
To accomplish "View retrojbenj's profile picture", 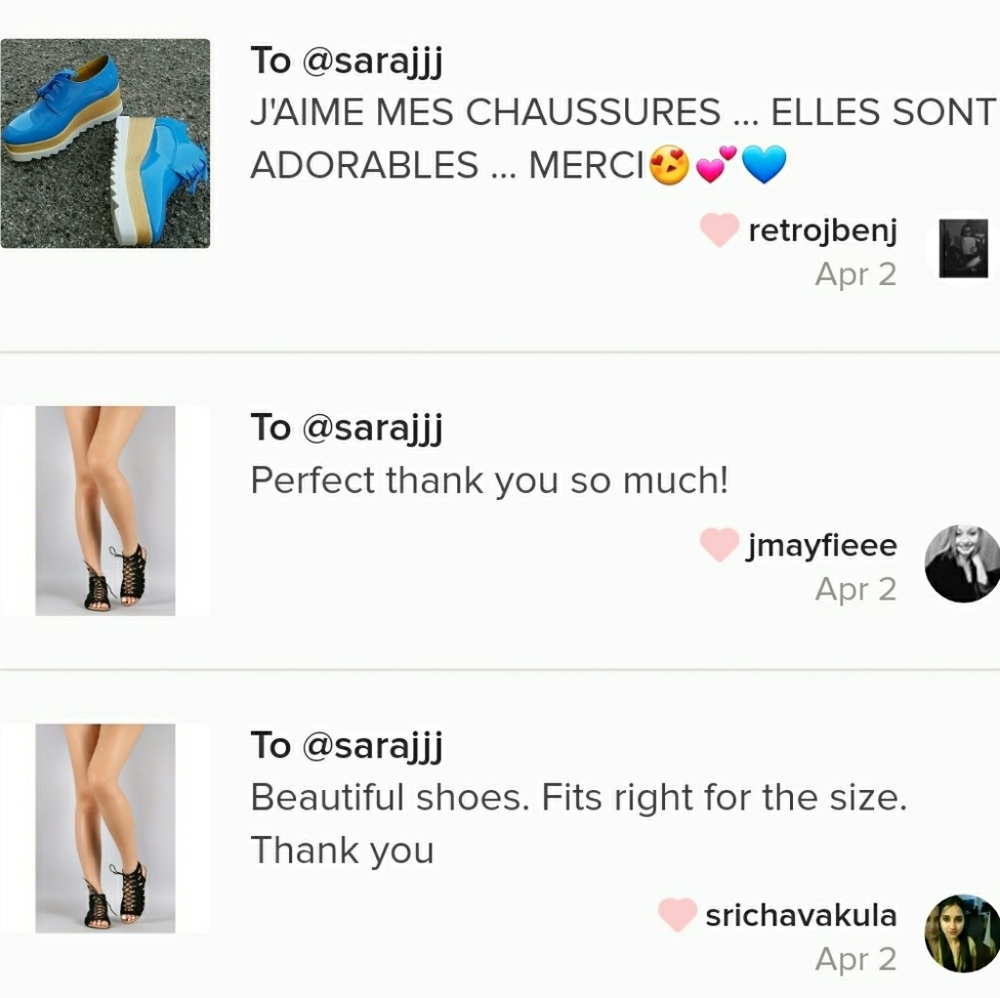I will pyautogui.click(x=962, y=248).
